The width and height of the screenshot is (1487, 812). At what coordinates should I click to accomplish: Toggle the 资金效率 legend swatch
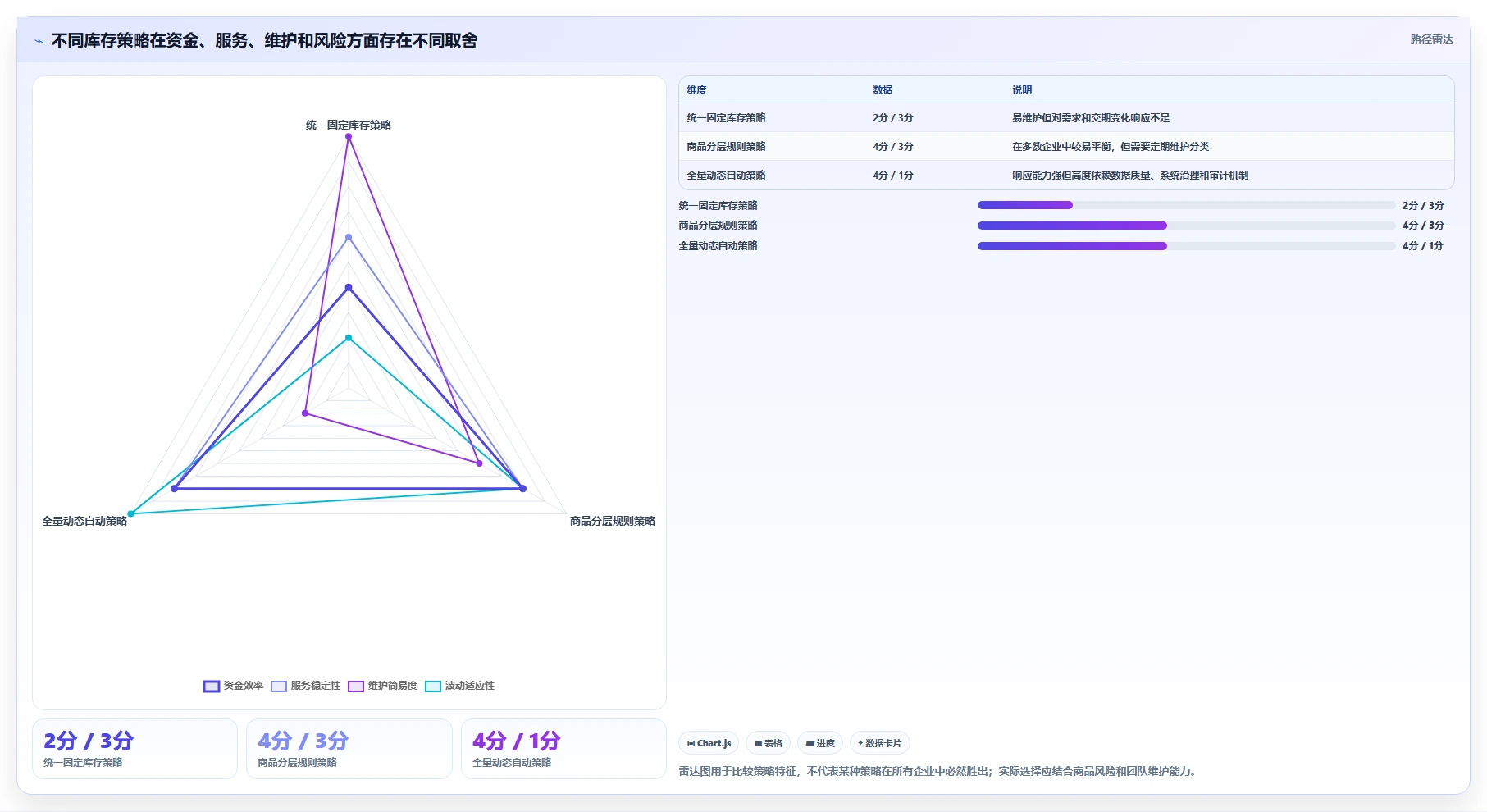point(212,687)
